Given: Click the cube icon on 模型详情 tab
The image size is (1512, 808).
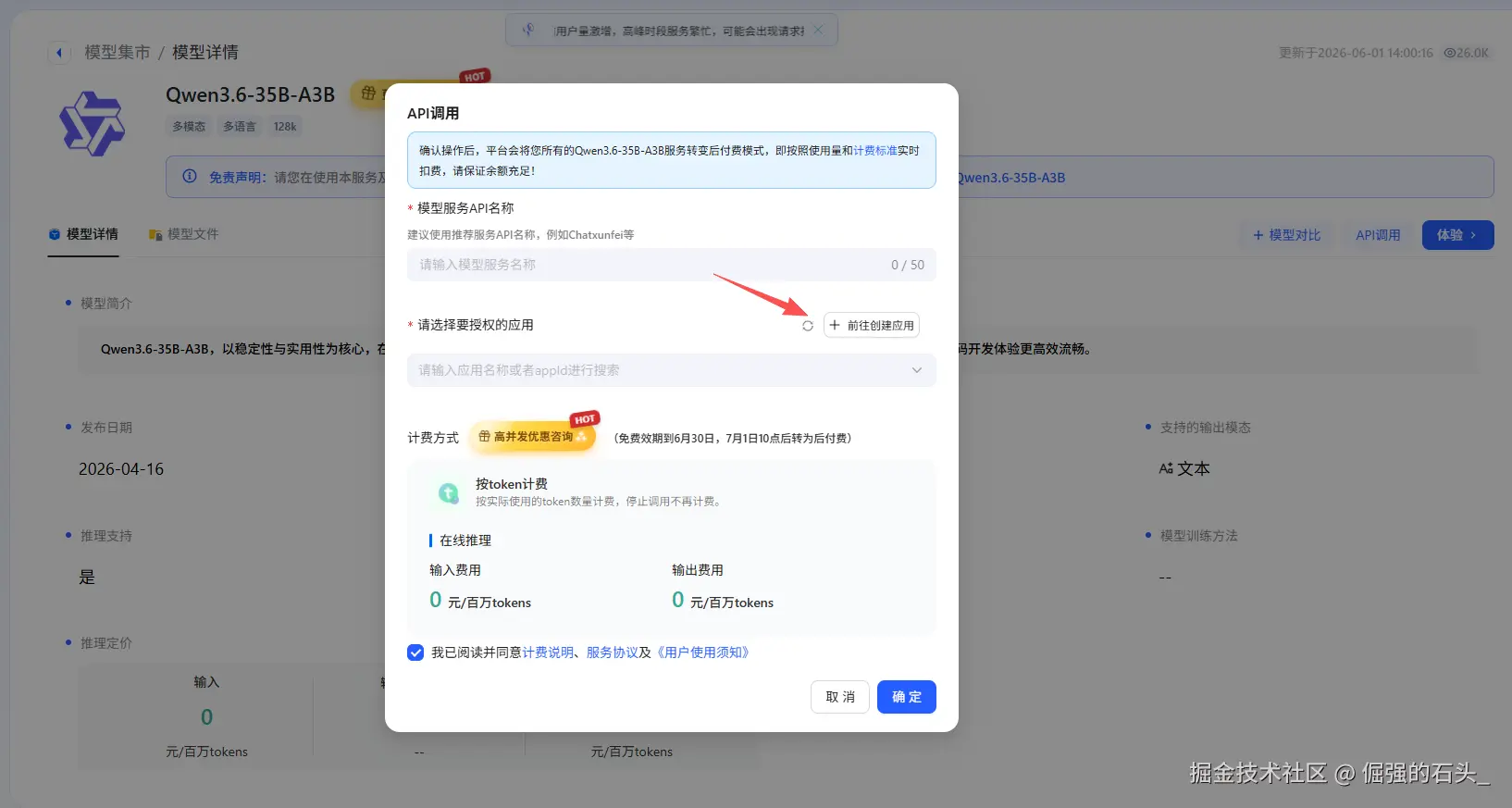Looking at the screenshot, I should (x=55, y=234).
